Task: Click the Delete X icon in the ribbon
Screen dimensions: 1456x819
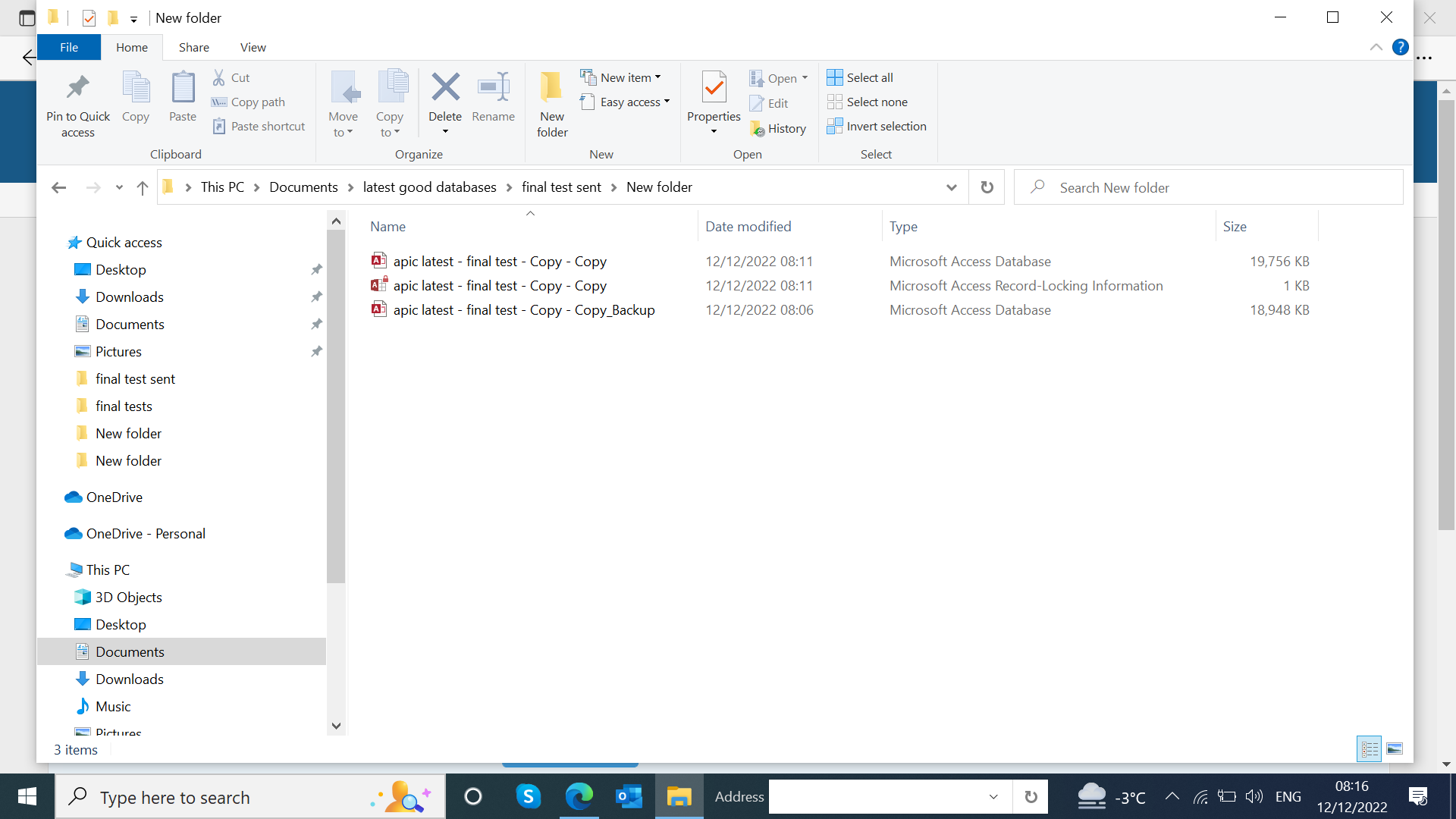Action: pyautogui.click(x=445, y=87)
